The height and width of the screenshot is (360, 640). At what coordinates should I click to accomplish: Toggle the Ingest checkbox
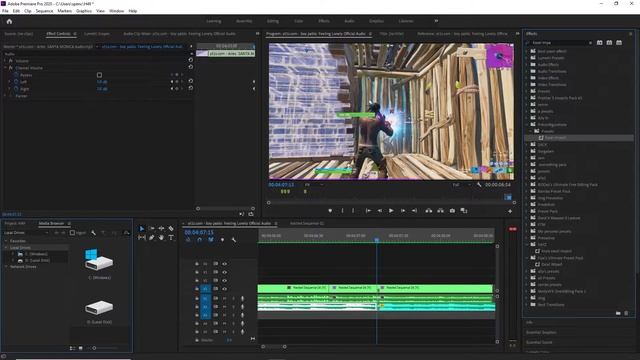click(72, 233)
